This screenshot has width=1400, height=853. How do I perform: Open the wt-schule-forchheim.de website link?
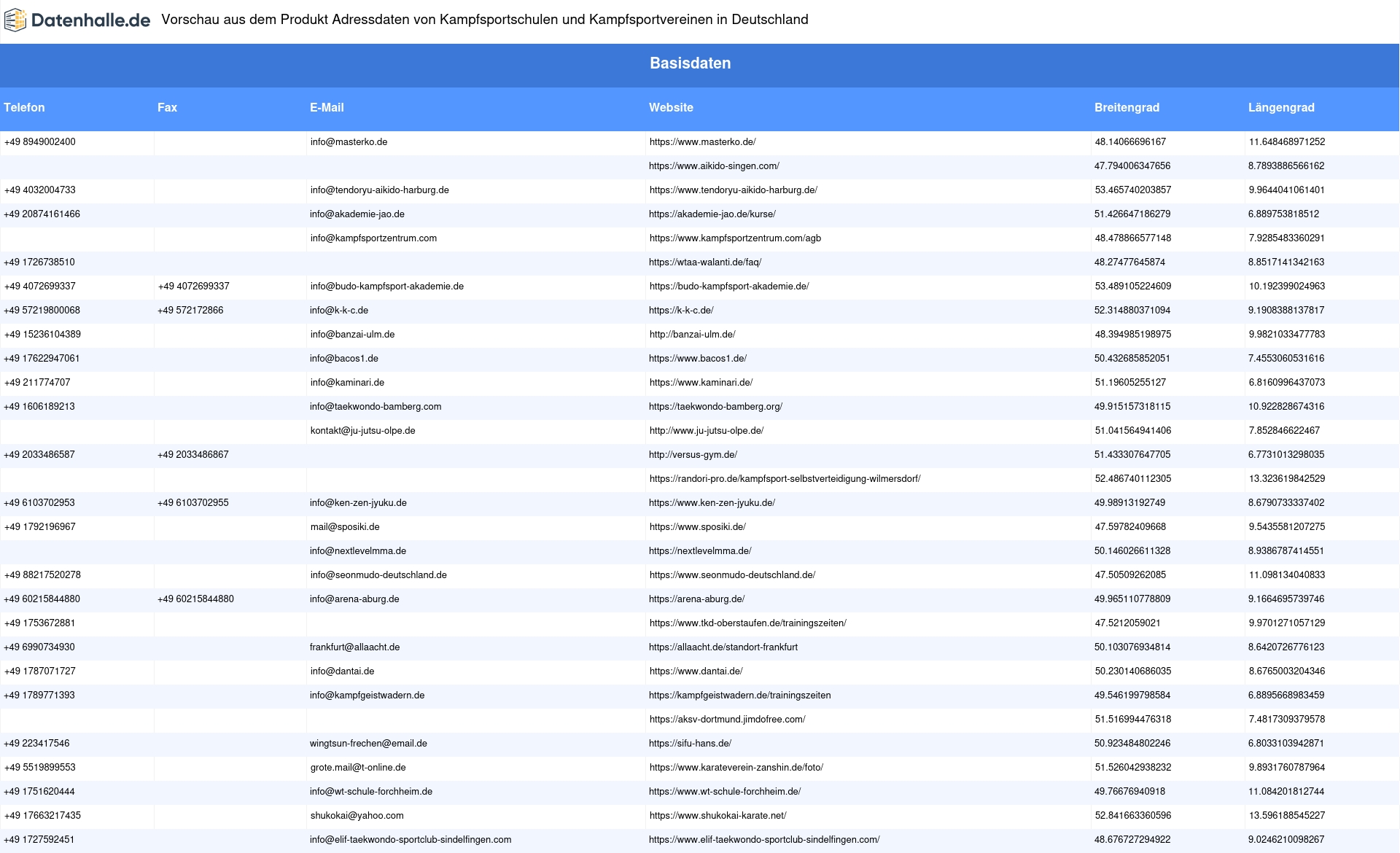click(725, 792)
